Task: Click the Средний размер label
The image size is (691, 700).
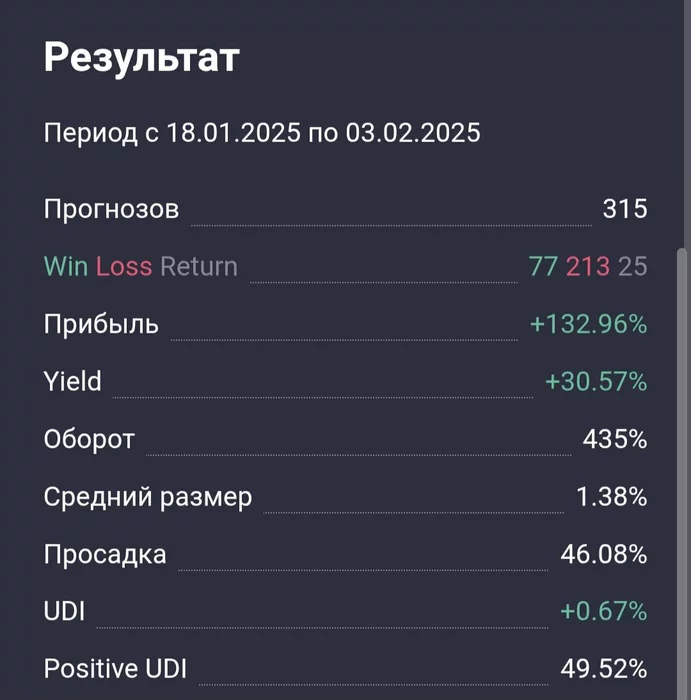Action: point(148,497)
